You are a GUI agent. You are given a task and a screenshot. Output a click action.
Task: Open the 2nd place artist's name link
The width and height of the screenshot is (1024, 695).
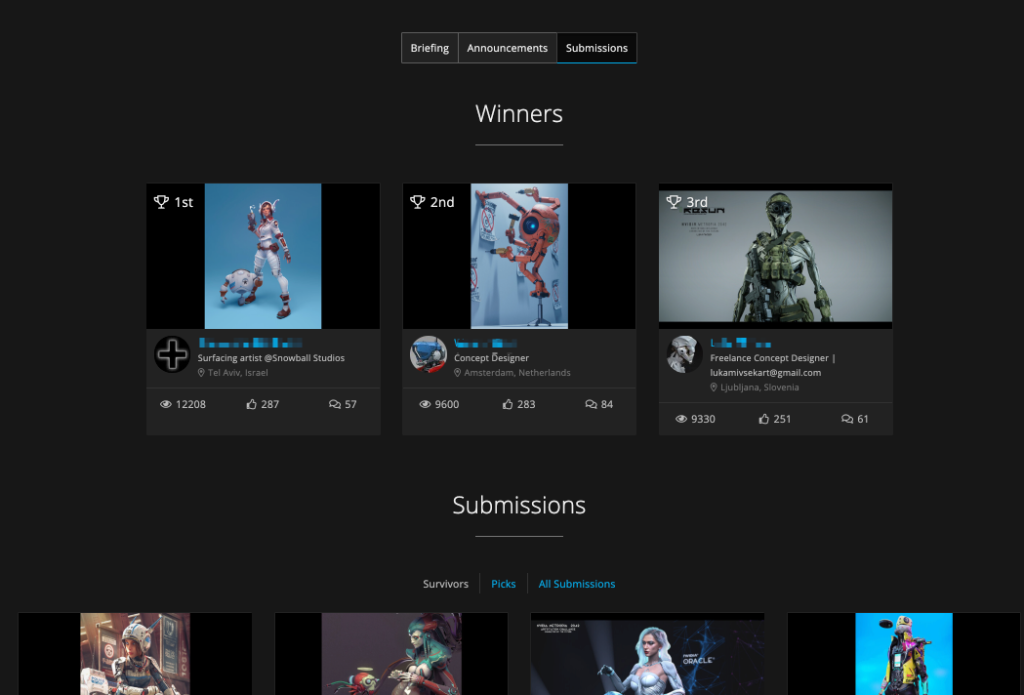coord(485,343)
